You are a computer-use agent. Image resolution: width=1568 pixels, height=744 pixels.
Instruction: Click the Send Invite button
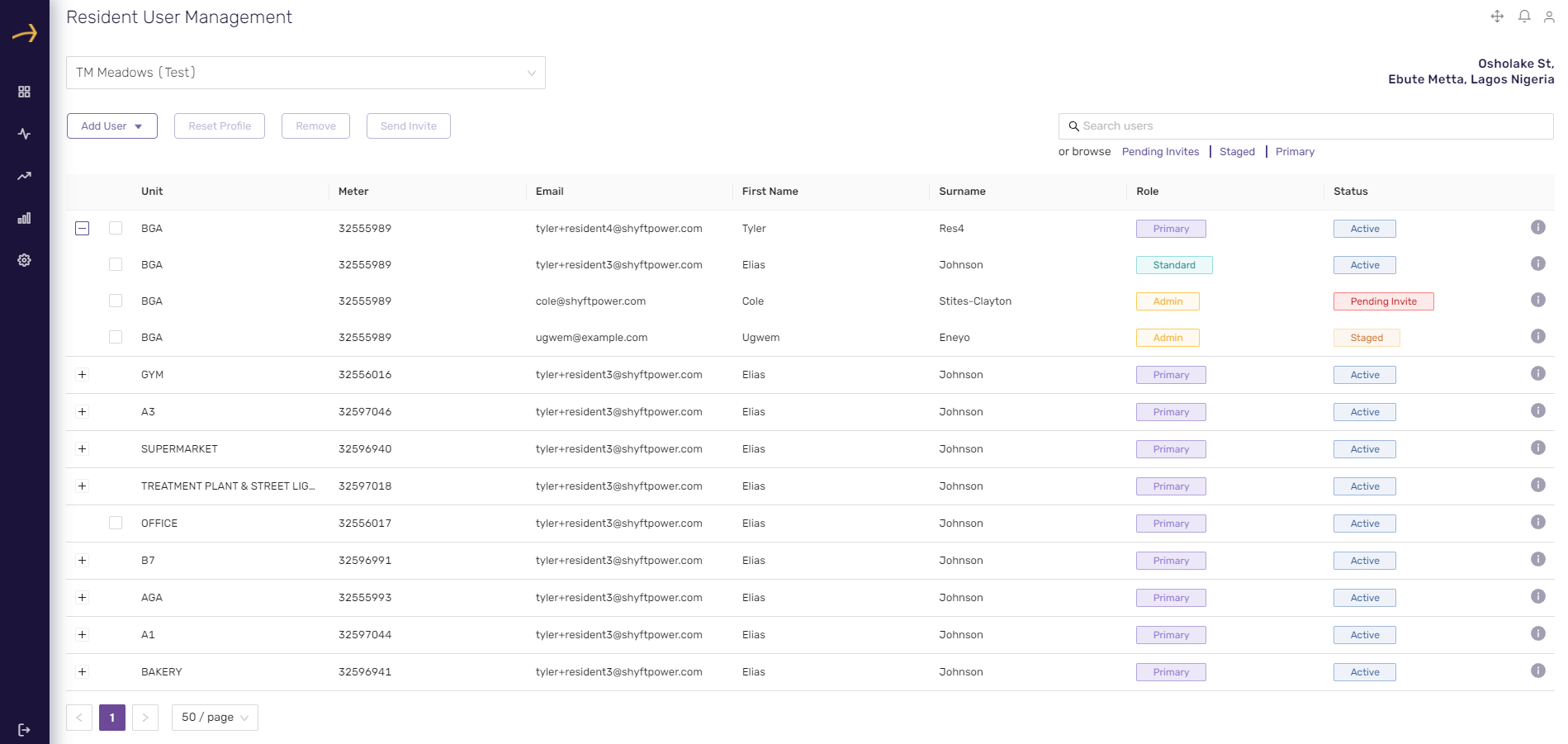tap(409, 126)
